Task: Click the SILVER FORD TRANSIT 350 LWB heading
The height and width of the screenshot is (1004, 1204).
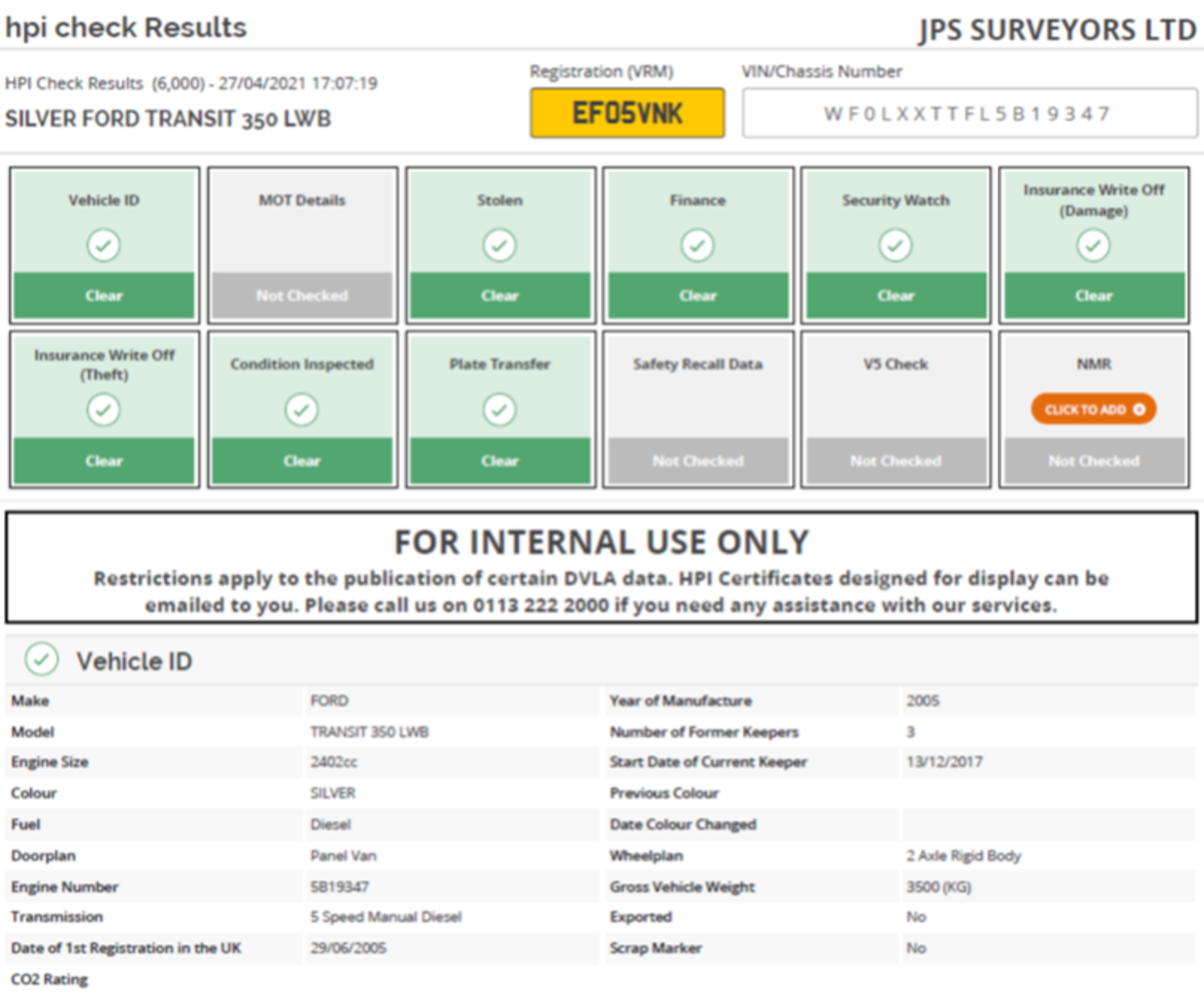Action: pyautogui.click(x=168, y=119)
